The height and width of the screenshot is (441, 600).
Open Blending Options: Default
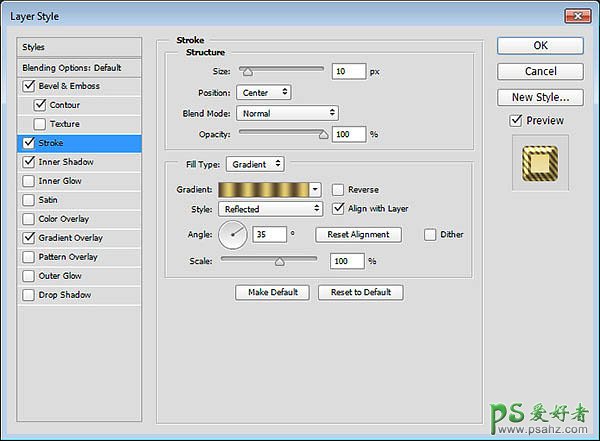tap(71, 67)
